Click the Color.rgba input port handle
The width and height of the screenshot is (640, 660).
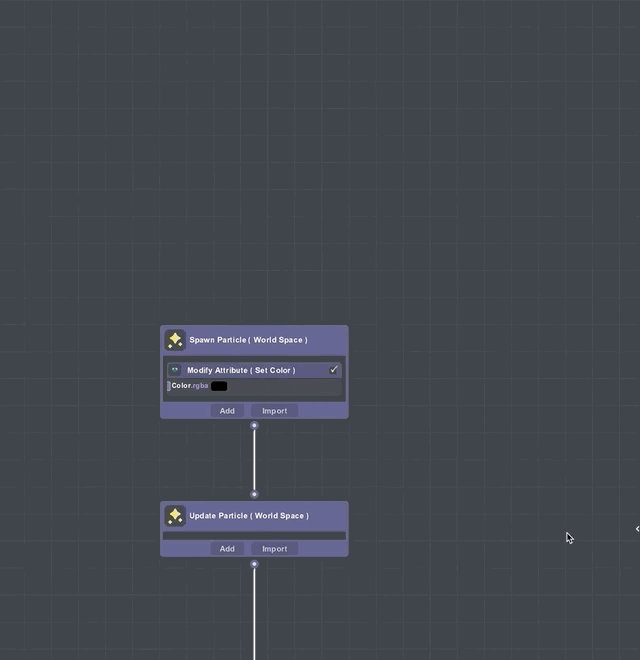pos(168,386)
